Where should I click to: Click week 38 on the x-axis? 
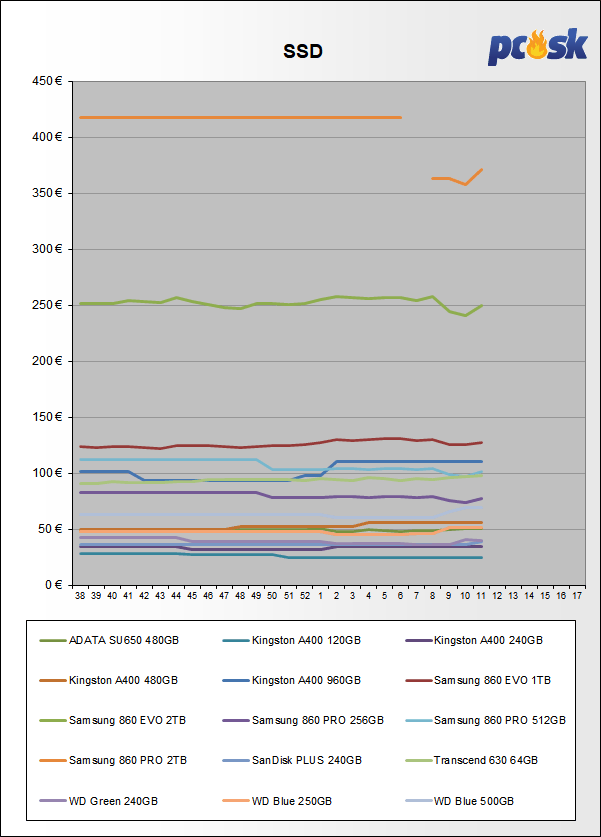pos(80,596)
